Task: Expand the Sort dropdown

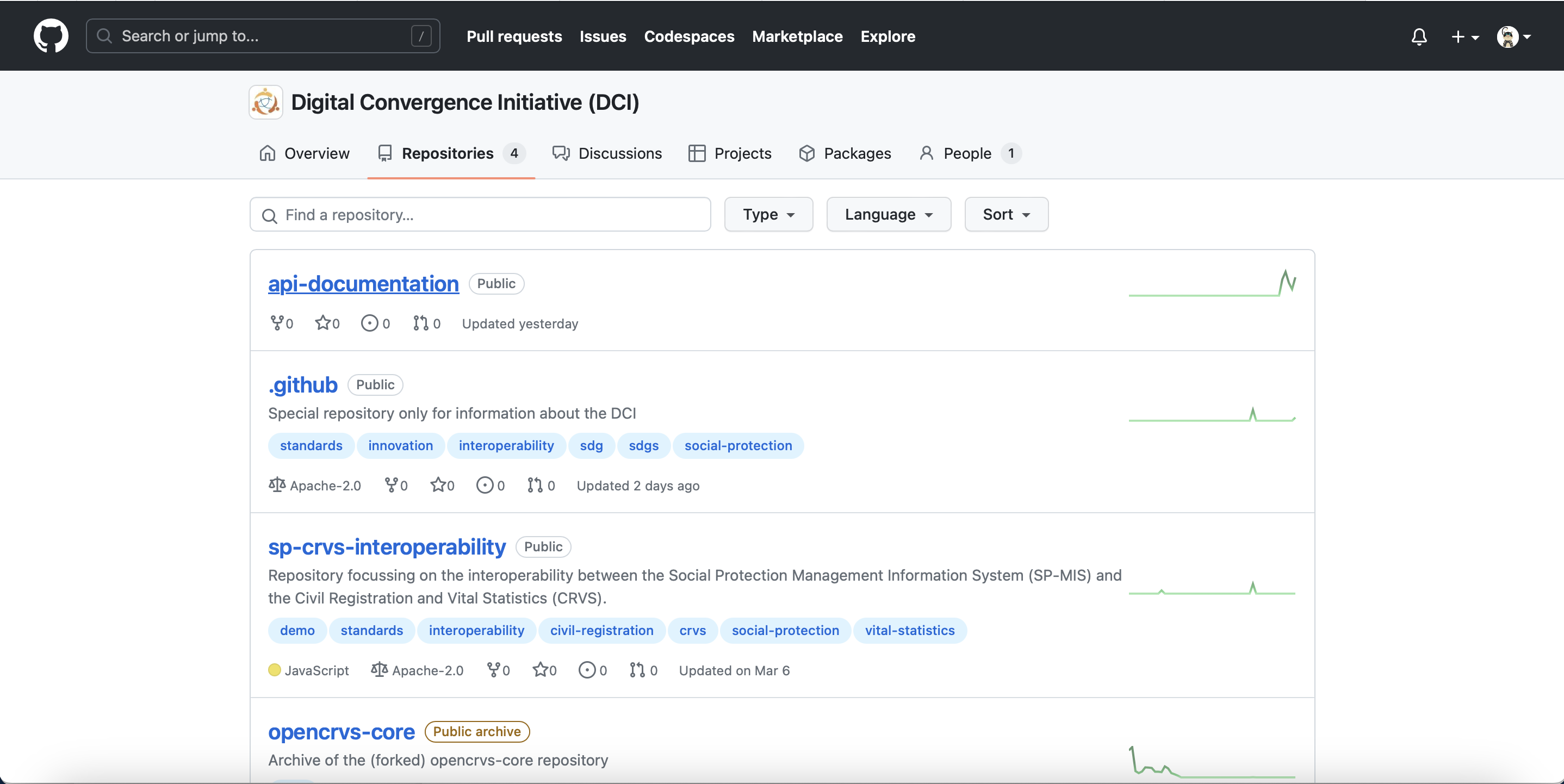Action: pyautogui.click(x=1006, y=214)
